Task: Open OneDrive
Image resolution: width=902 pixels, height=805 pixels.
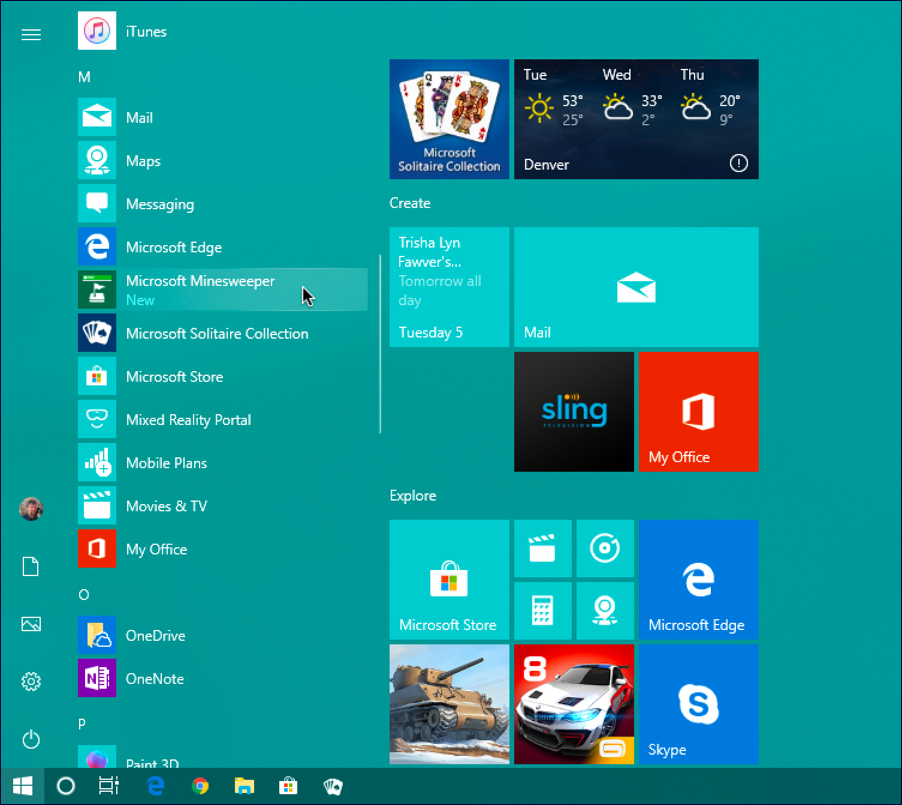Action: tap(223, 635)
